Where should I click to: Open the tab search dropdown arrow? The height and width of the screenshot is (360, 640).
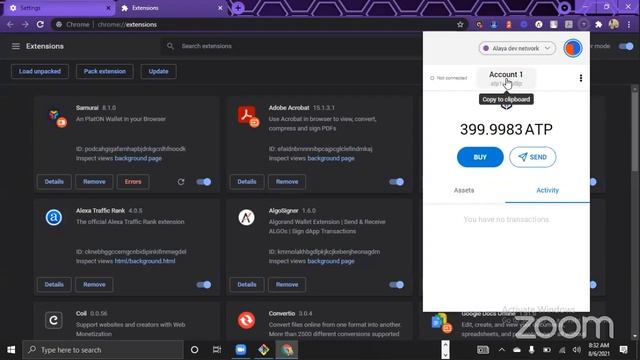[564, 8]
